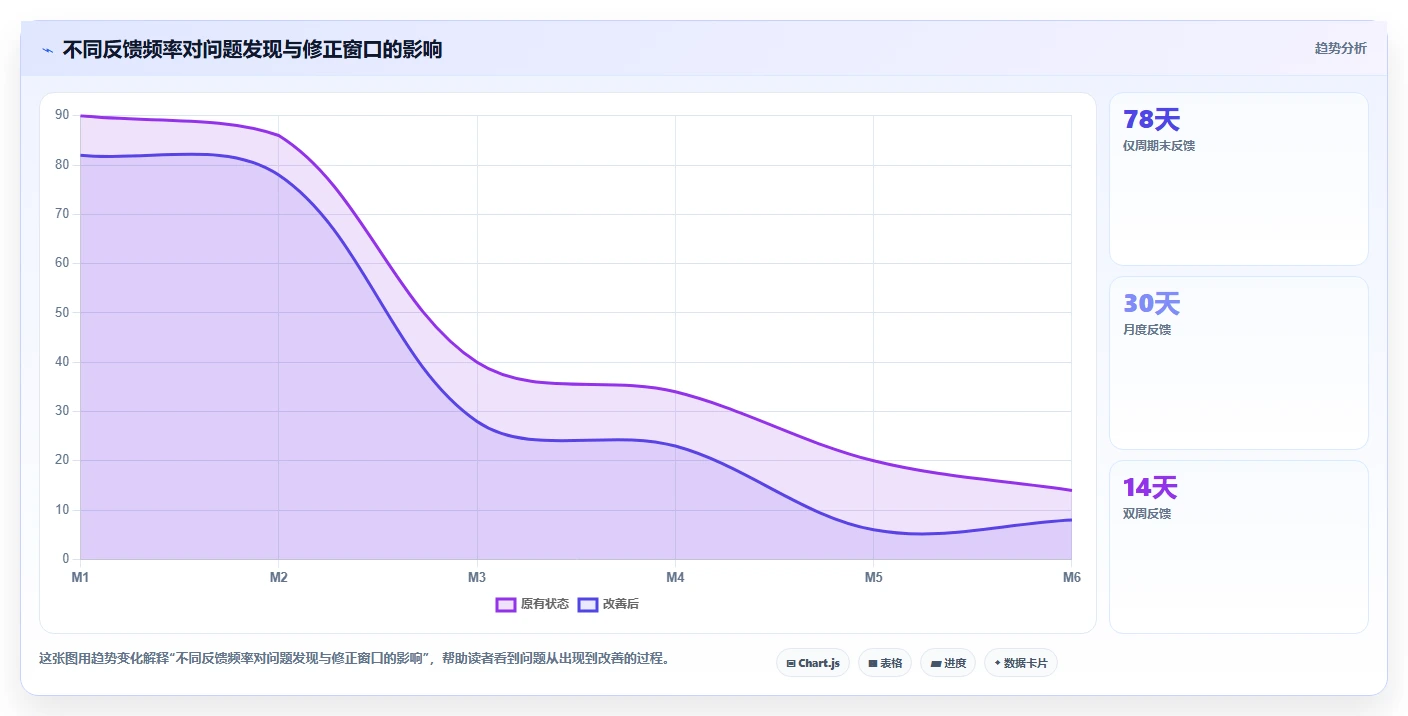Click the 70 y-axis tick label

pyautogui.click(x=62, y=214)
